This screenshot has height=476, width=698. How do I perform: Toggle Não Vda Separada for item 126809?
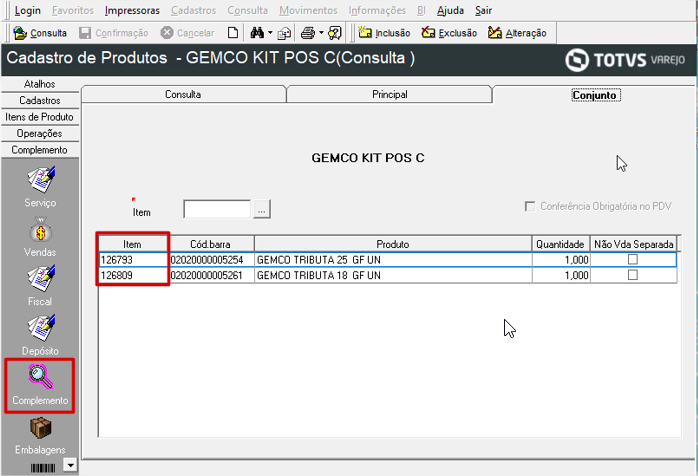pyautogui.click(x=633, y=275)
